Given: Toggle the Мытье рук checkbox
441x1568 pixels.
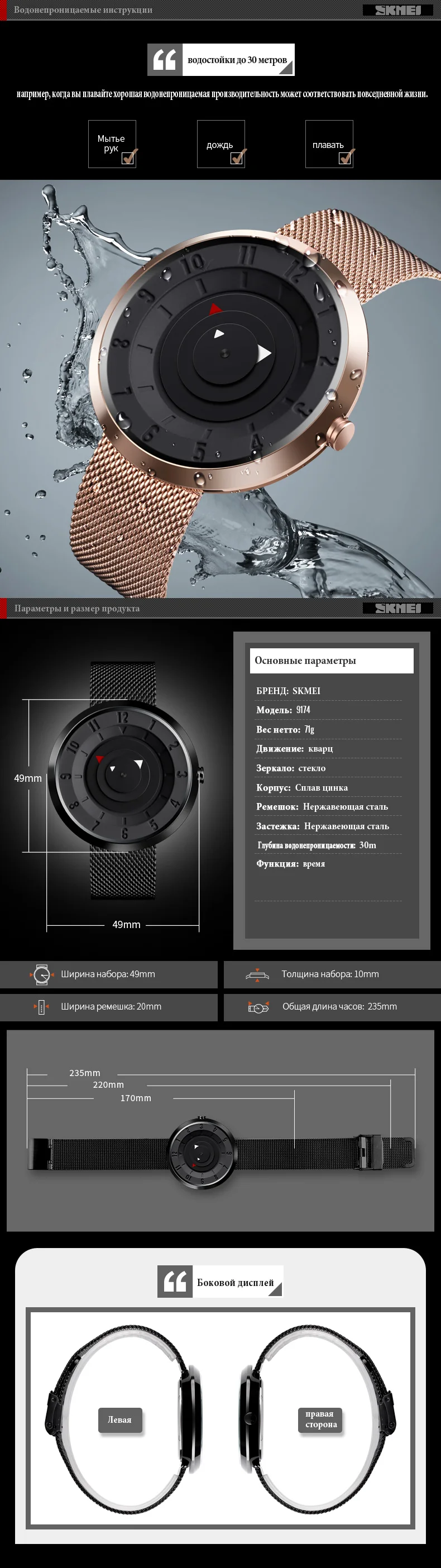Looking at the screenshot, I should [128, 158].
